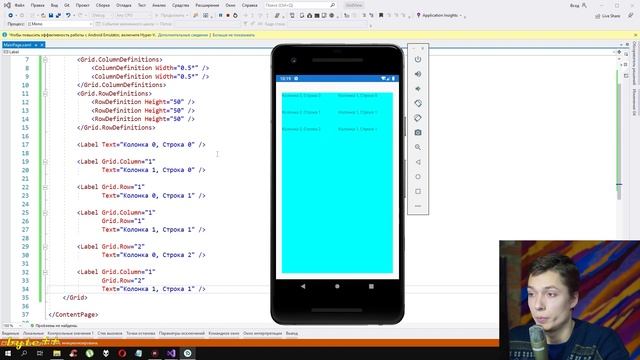Click the Save All icon in toolbar
Viewport: 640px width, 360px height.
58,15
